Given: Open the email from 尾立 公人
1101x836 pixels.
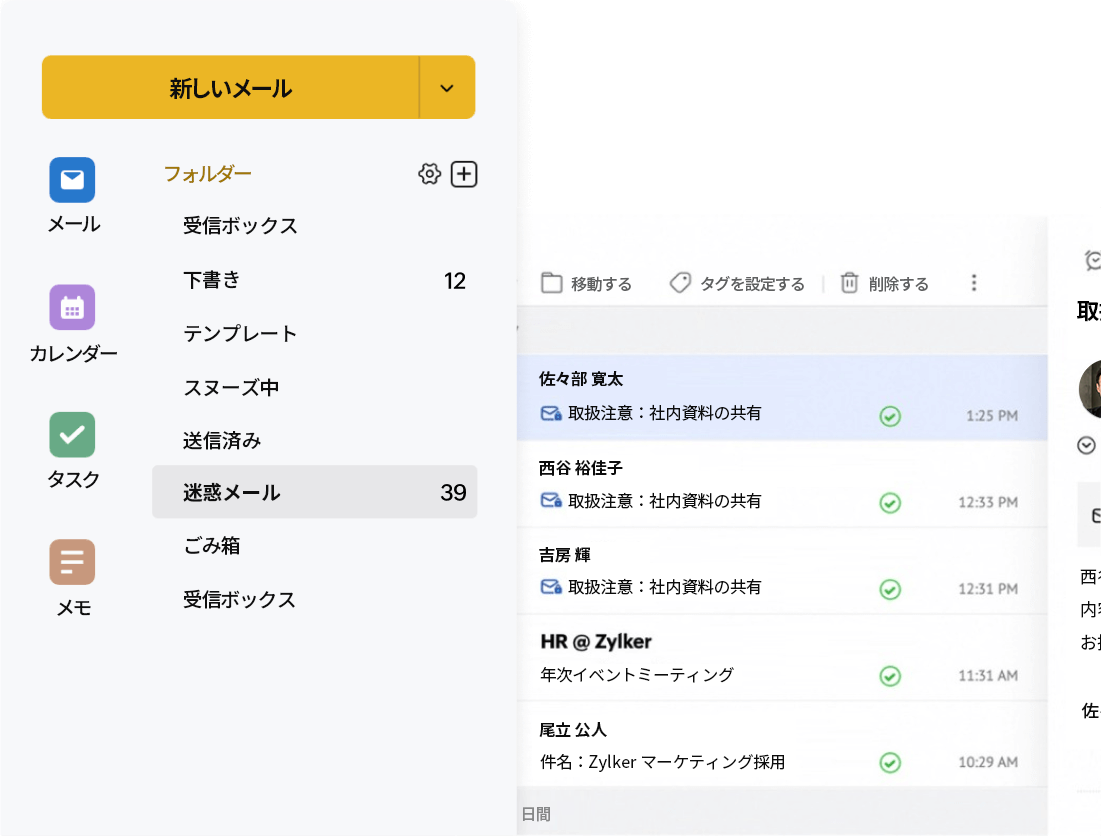Looking at the screenshot, I should tap(782, 745).
